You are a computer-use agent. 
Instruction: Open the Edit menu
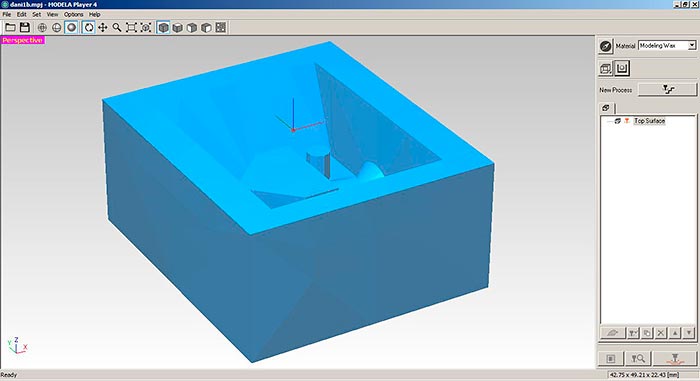pos(21,14)
